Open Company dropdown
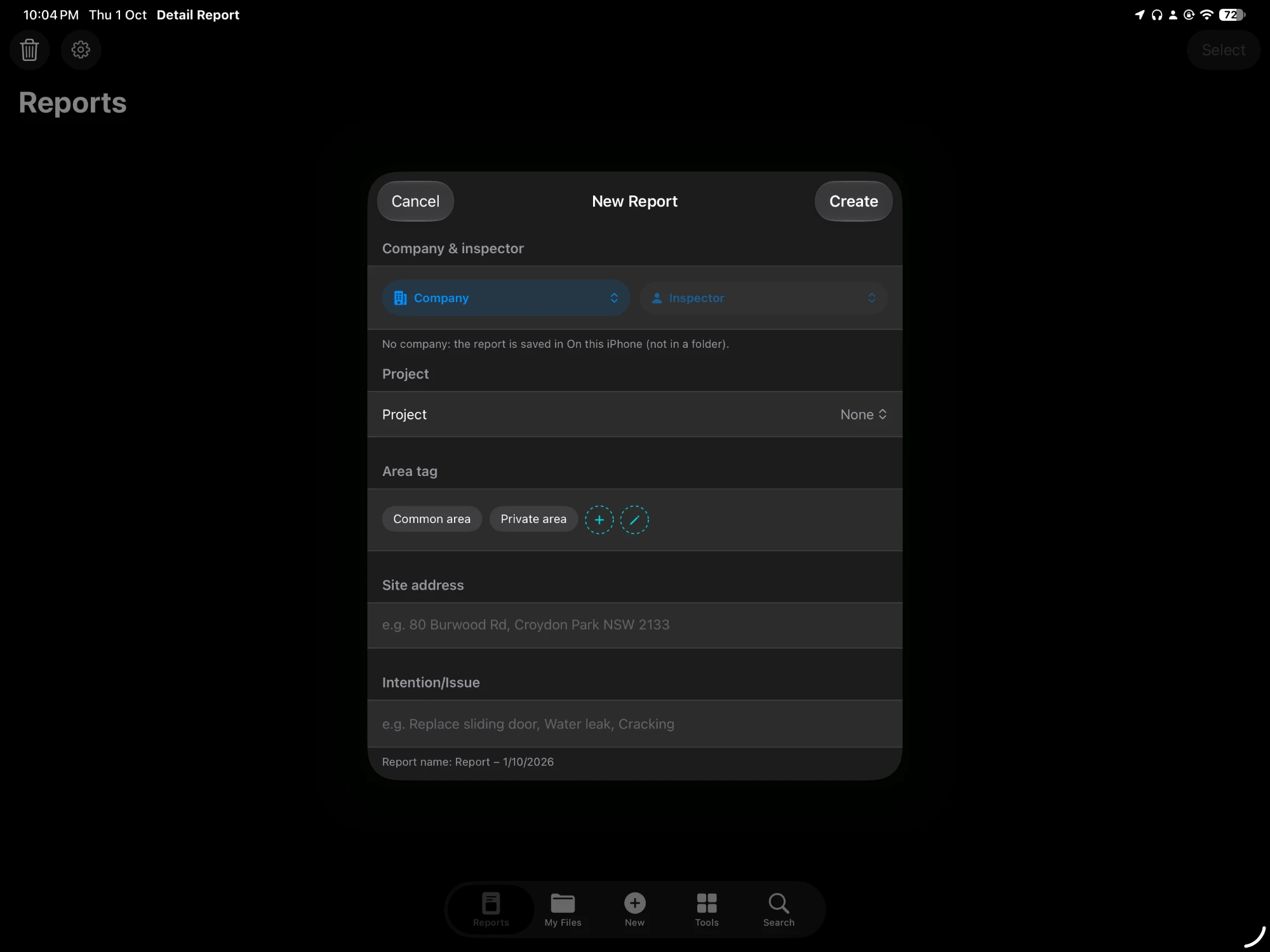 [x=505, y=298]
